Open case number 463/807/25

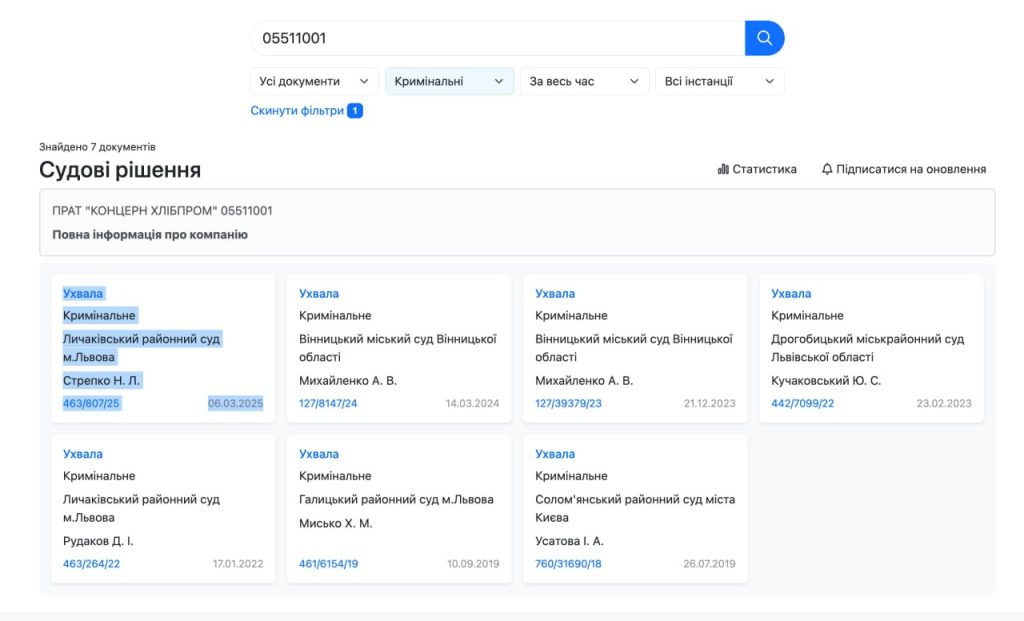pyautogui.click(x=91, y=404)
